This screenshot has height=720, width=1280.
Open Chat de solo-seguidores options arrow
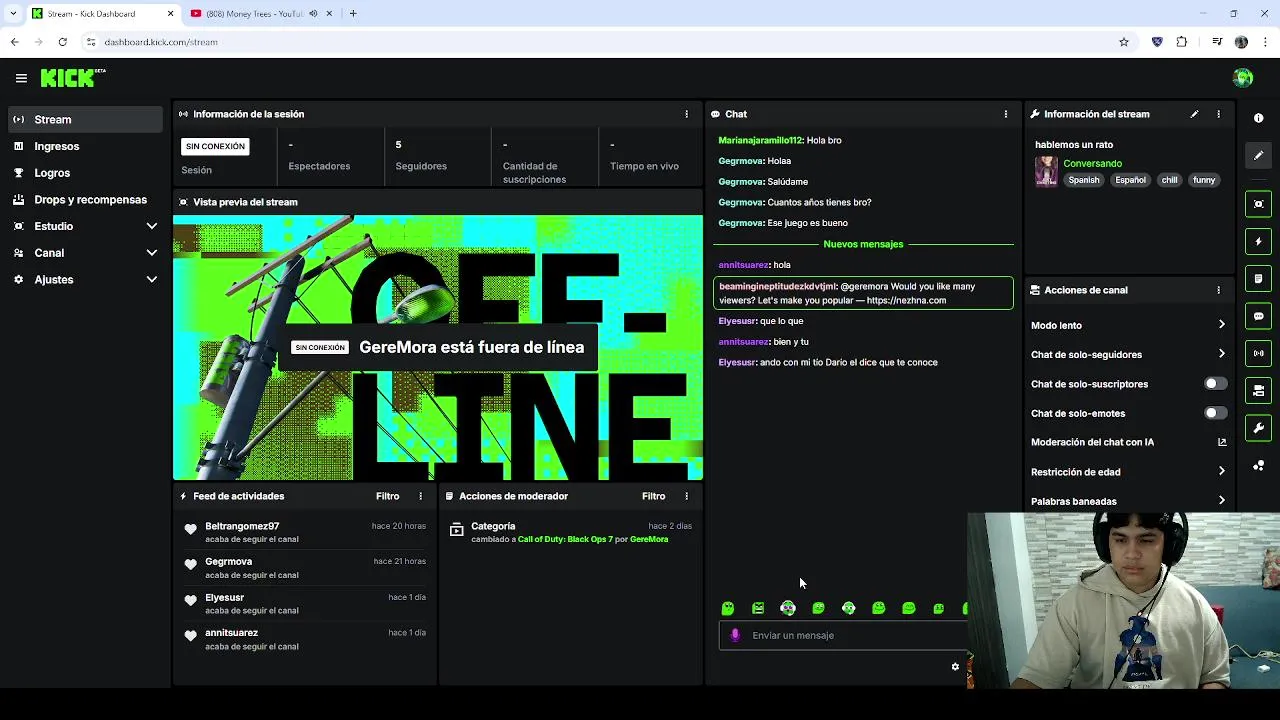click(x=1221, y=354)
